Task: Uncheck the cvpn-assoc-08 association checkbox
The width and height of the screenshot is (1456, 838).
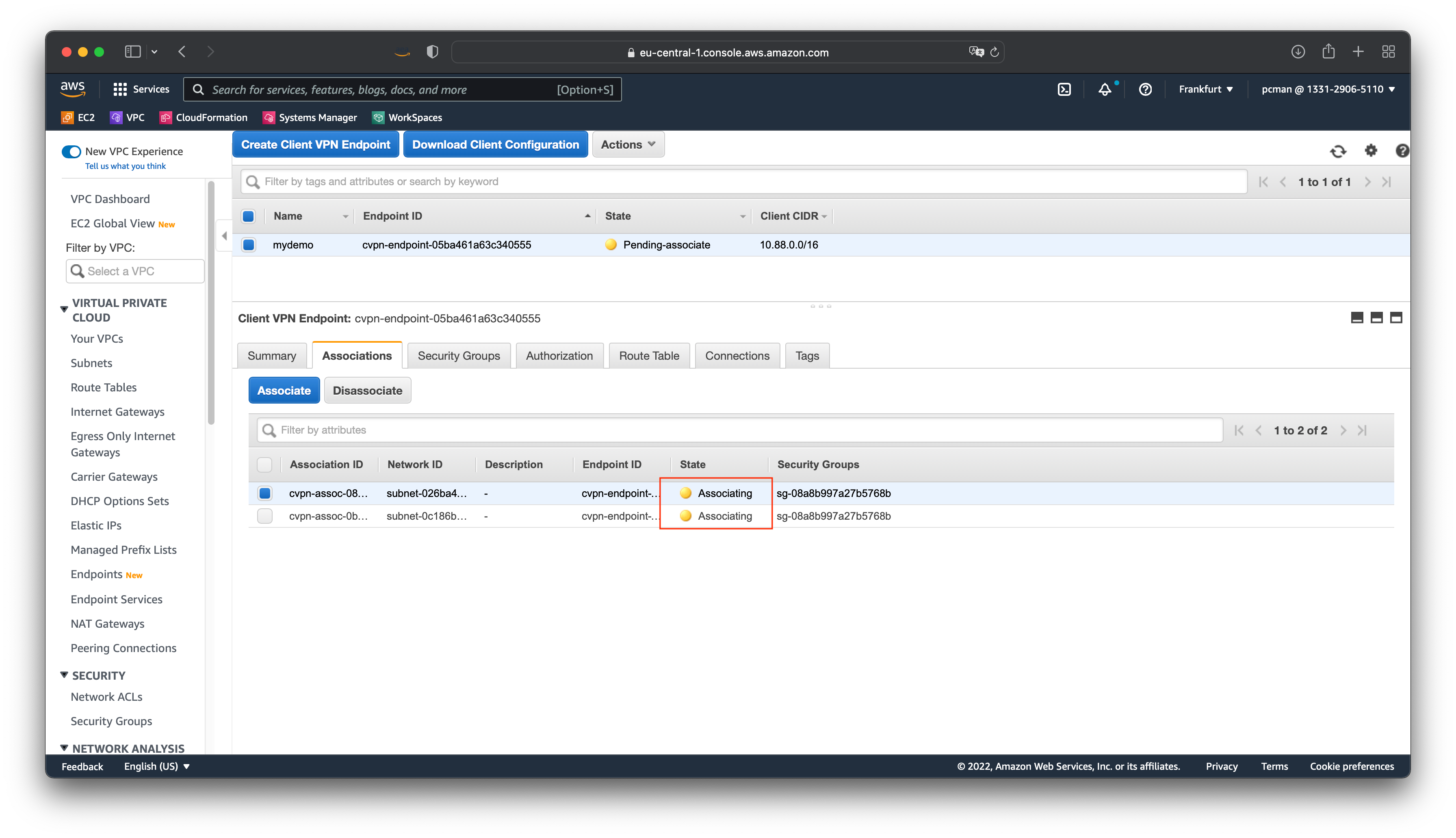Action: [x=264, y=493]
